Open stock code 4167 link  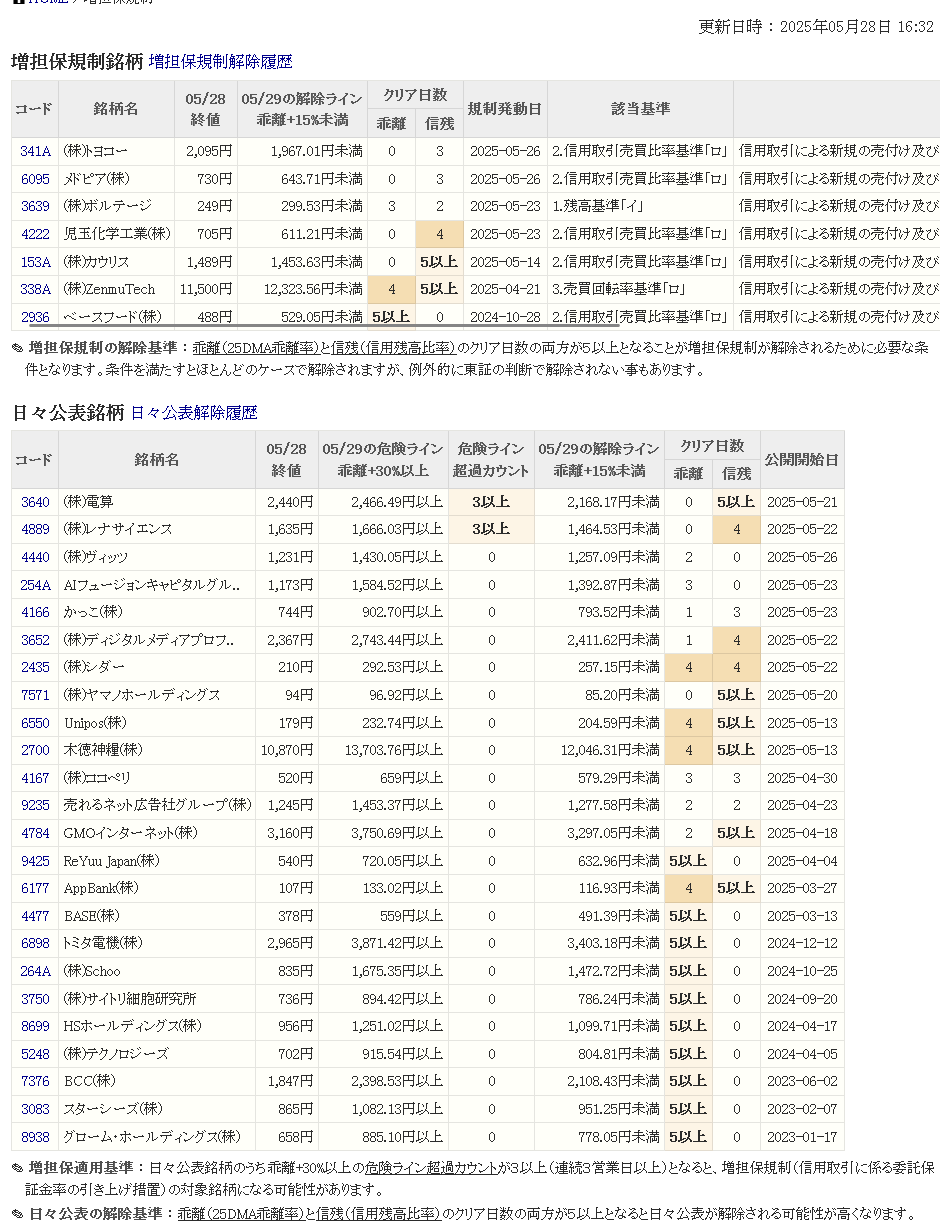(x=35, y=778)
